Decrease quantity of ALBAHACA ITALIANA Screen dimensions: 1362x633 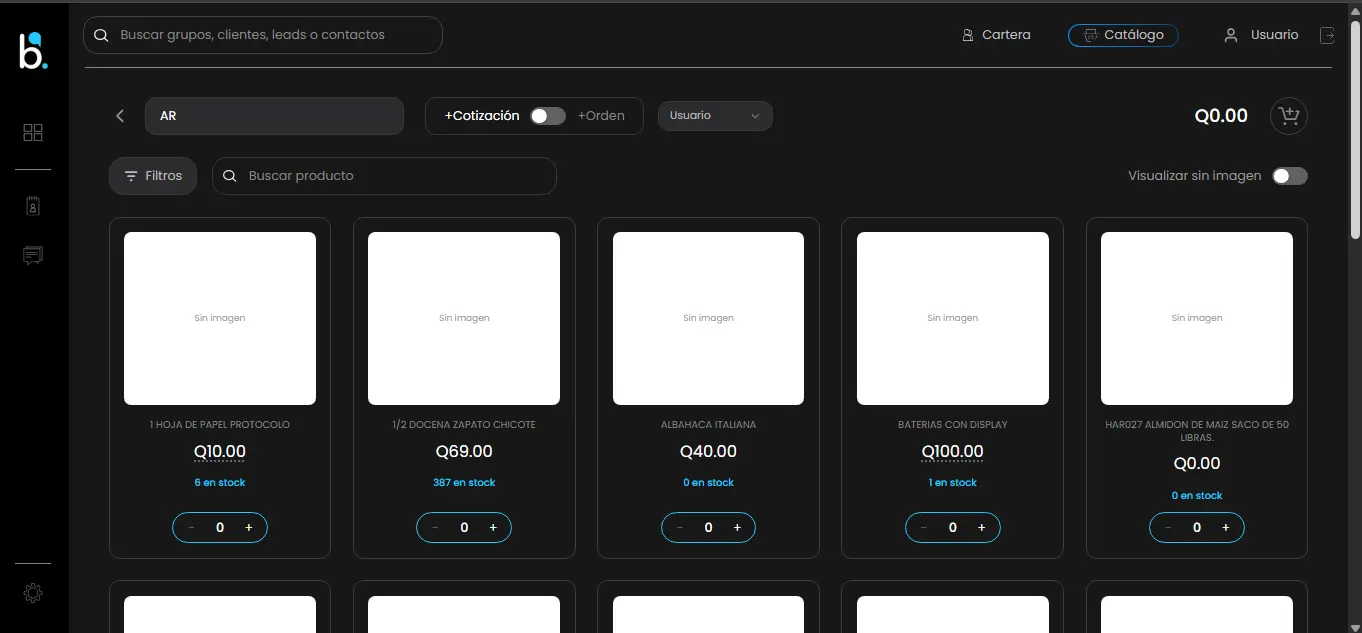680,528
